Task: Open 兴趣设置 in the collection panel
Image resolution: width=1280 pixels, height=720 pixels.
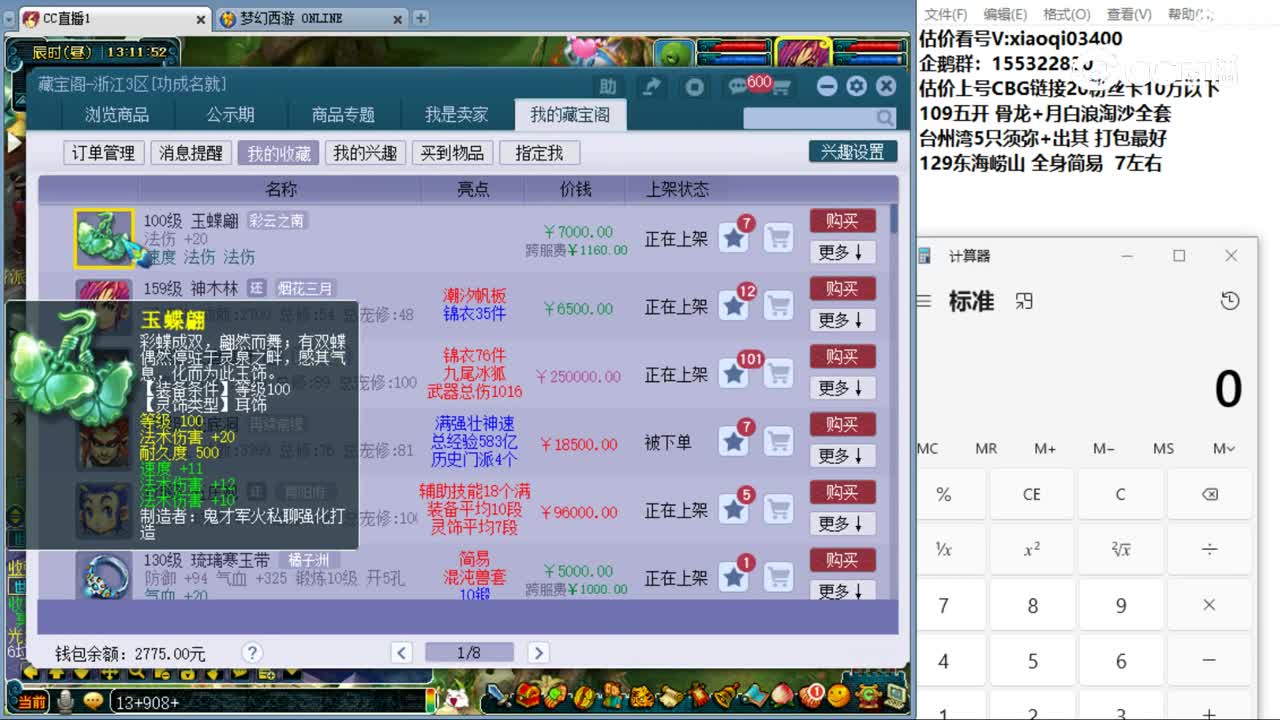Action: coord(852,150)
